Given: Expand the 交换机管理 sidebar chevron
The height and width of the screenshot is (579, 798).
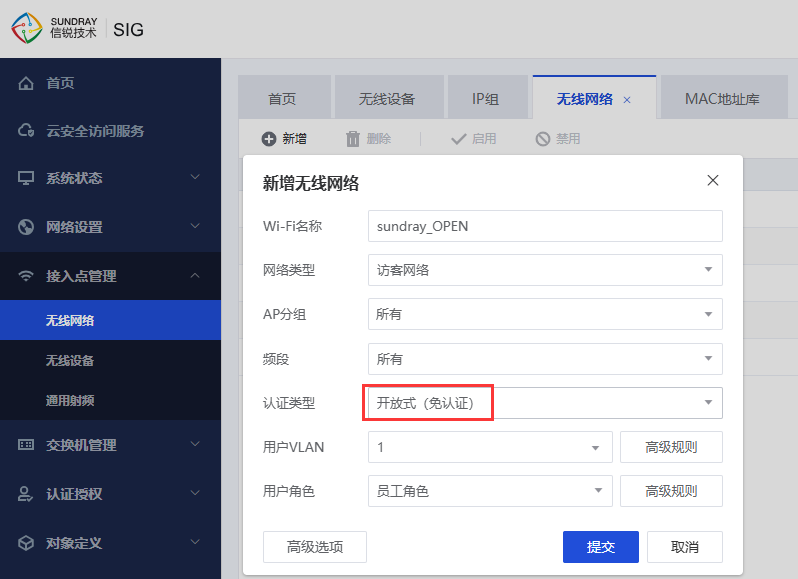Looking at the screenshot, I should [x=195, y=444].
